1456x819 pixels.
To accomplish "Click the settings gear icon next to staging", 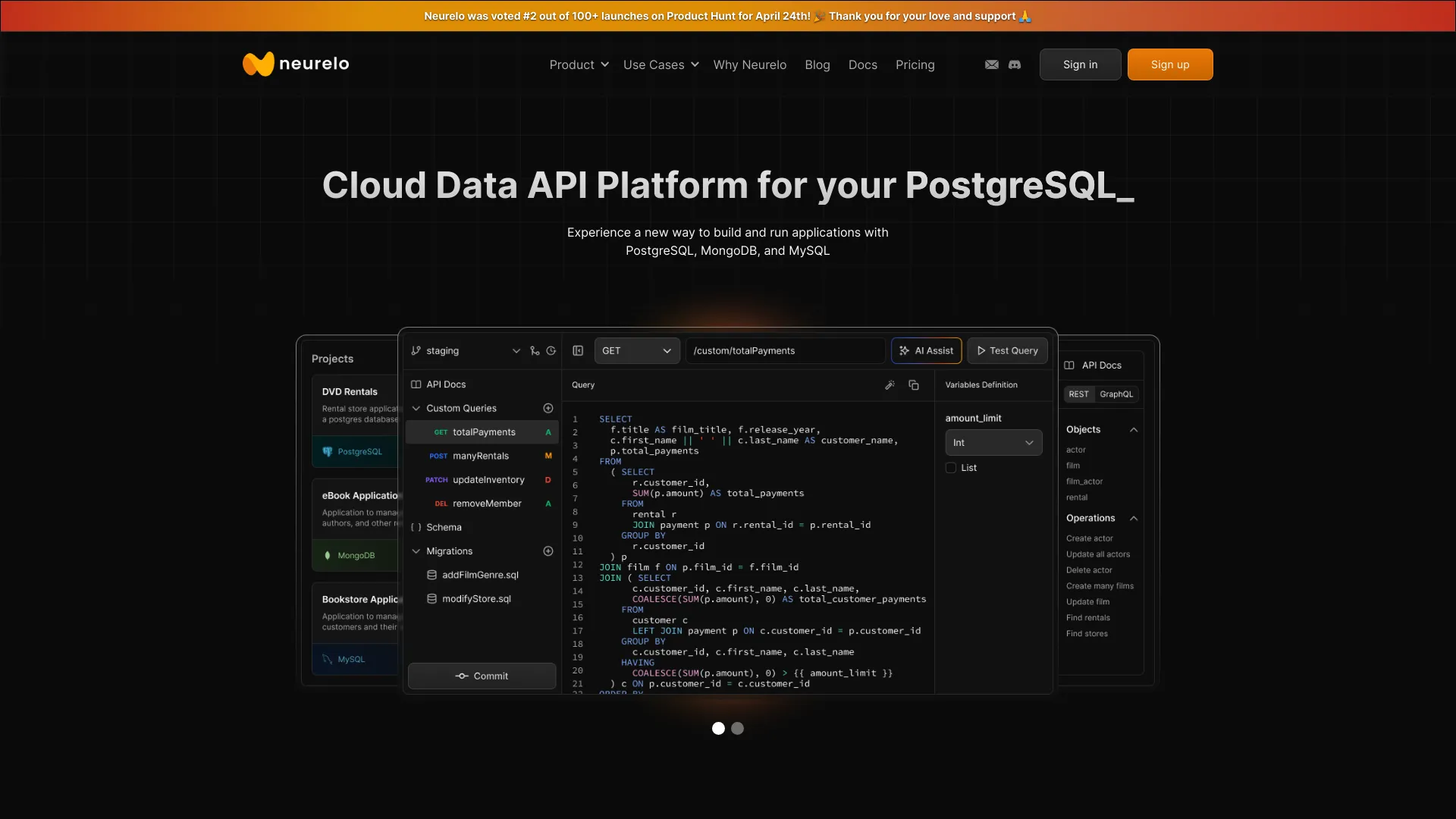I will (552, 350).
